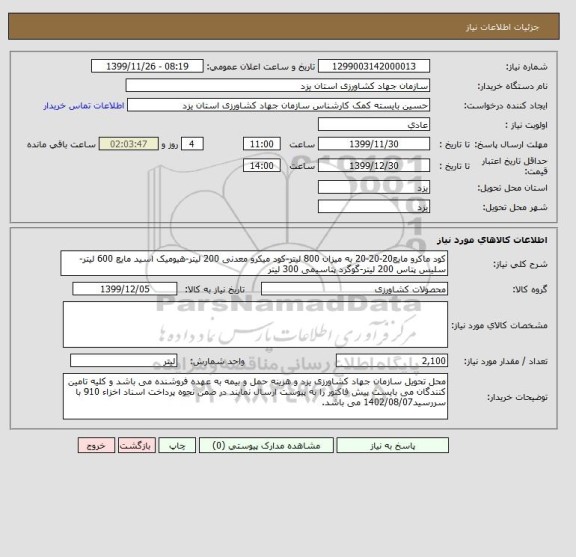The width and height of the screenshot is (576, 557).
Task: Click the delivery city field یزد
Action: click(374, 207)
